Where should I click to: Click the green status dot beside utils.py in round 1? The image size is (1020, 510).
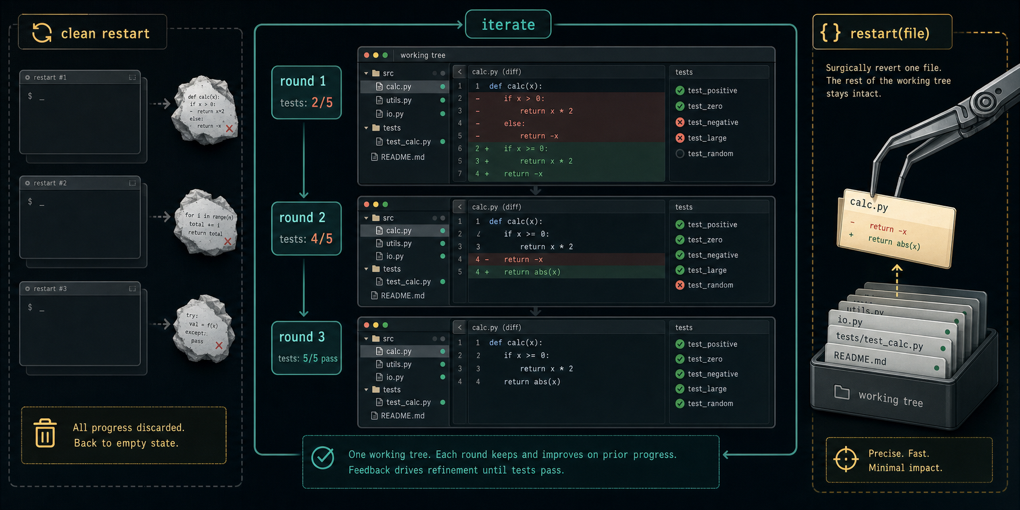pyautogui.click(x=443, y=100)
